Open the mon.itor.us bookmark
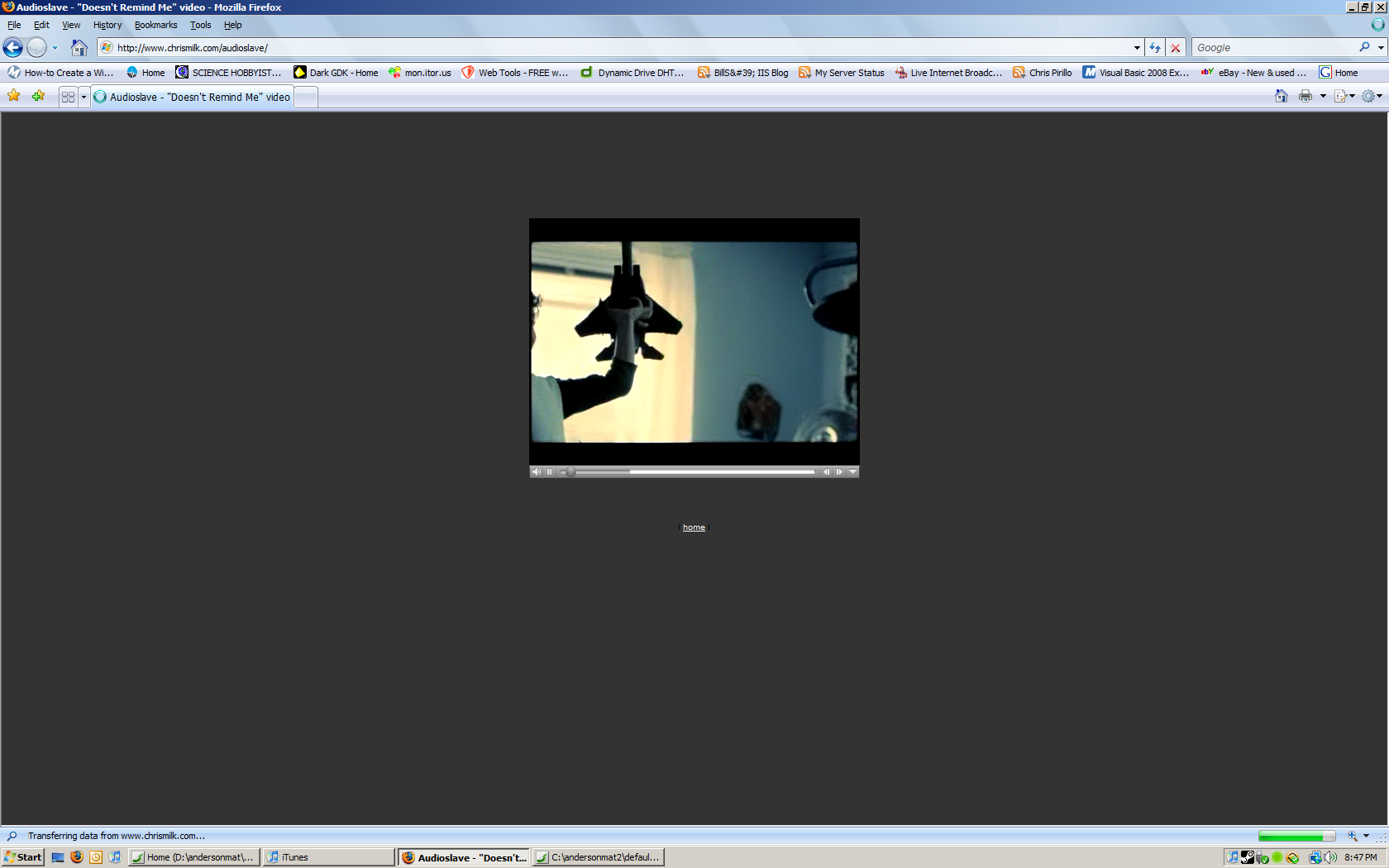Image resolution: width=1389 pixels, height=868 pixels. [x=420, y=73]
